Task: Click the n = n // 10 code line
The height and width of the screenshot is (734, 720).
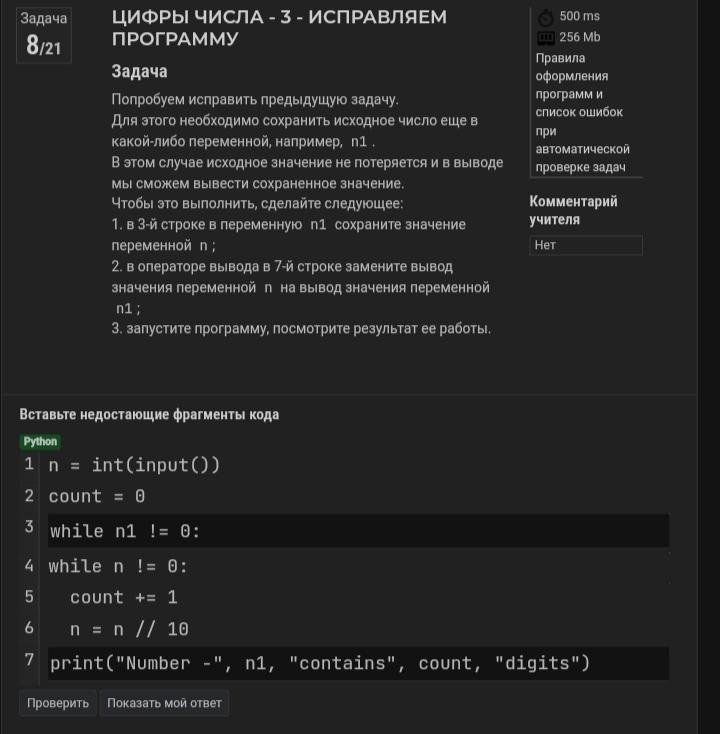Action: [129, 629]
